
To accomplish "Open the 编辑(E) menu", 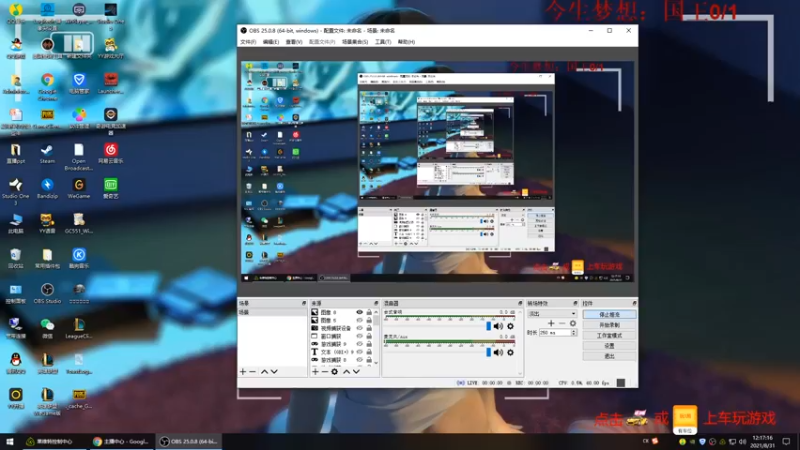I will (x=271, y=42).
